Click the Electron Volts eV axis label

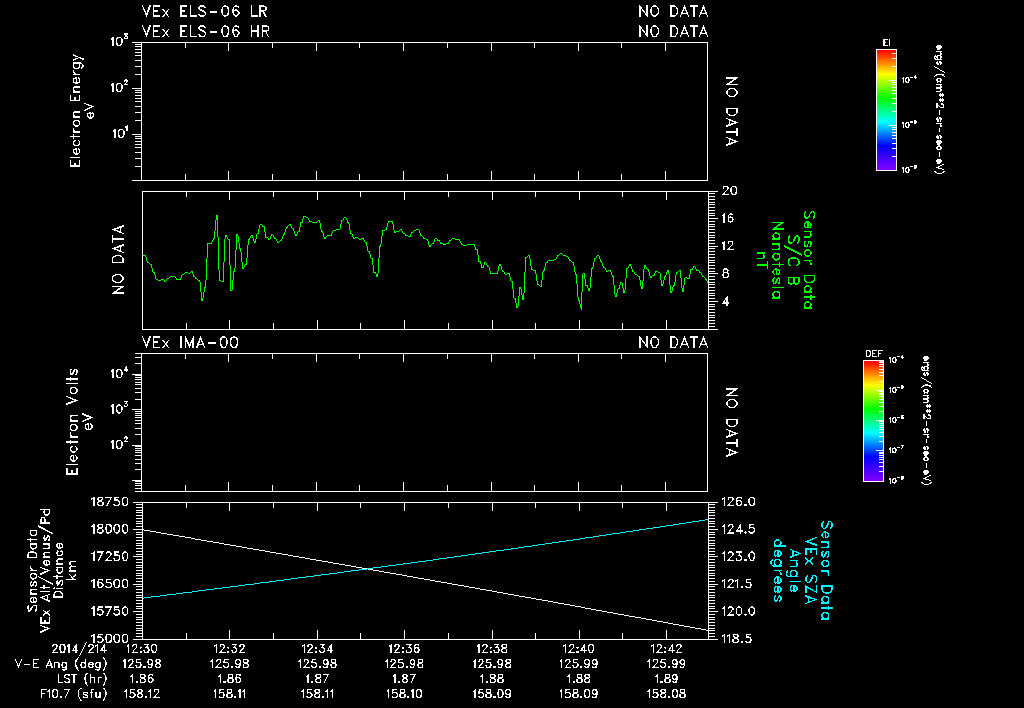[x=79, y=422]
